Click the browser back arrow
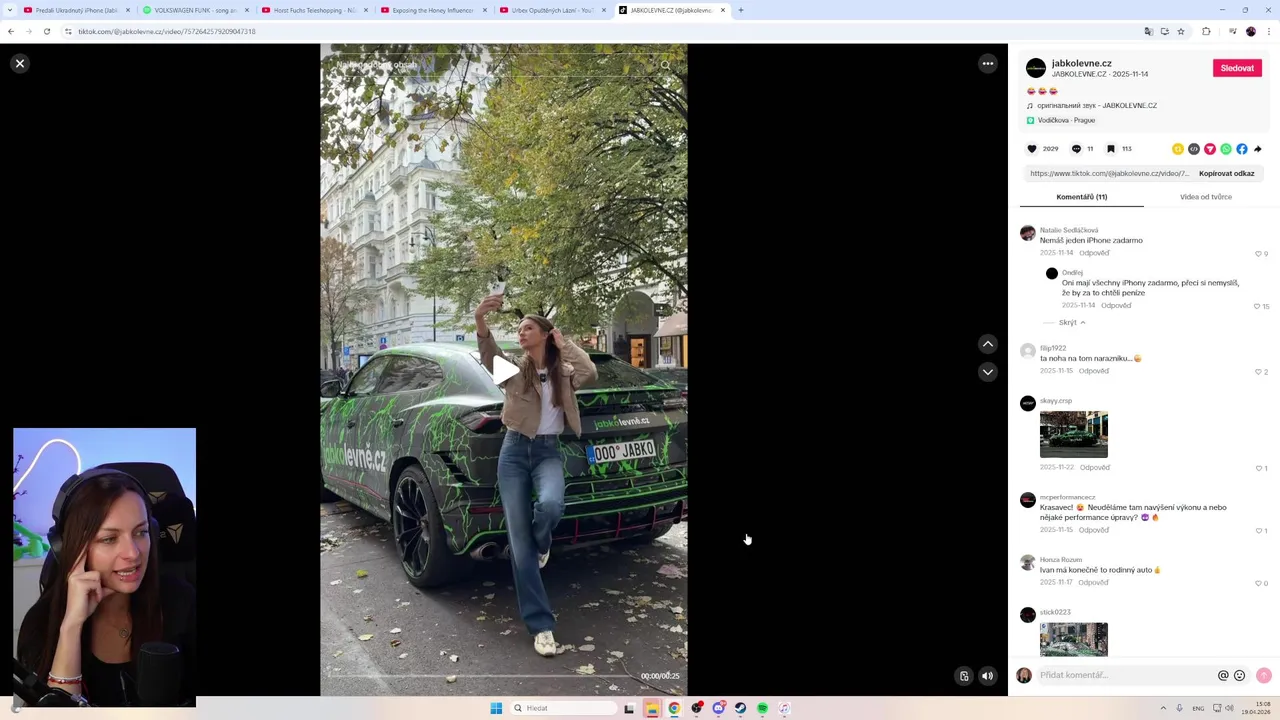The height and width of the screenshot is (720, 1280). [x=11, y=31]
